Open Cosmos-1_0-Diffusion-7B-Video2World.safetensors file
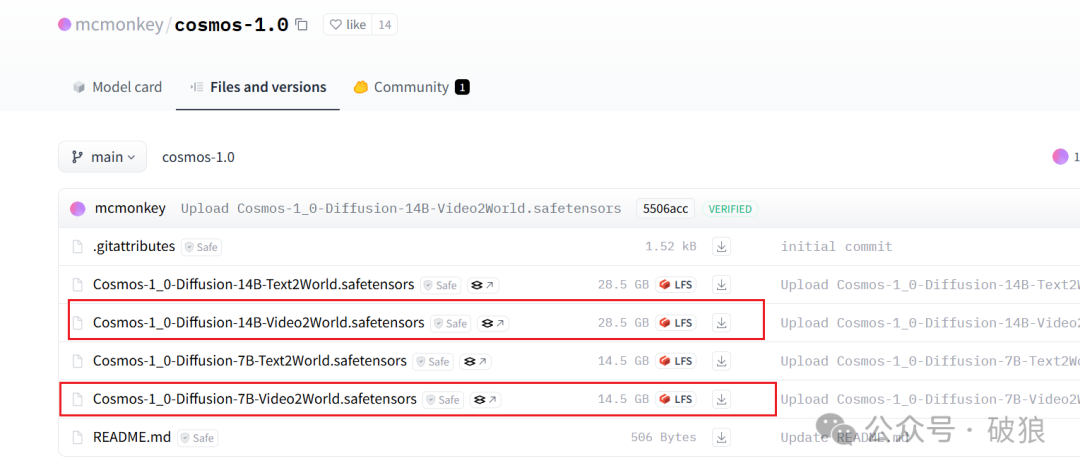The image size is (1080, 473). [x=255, y=399]
